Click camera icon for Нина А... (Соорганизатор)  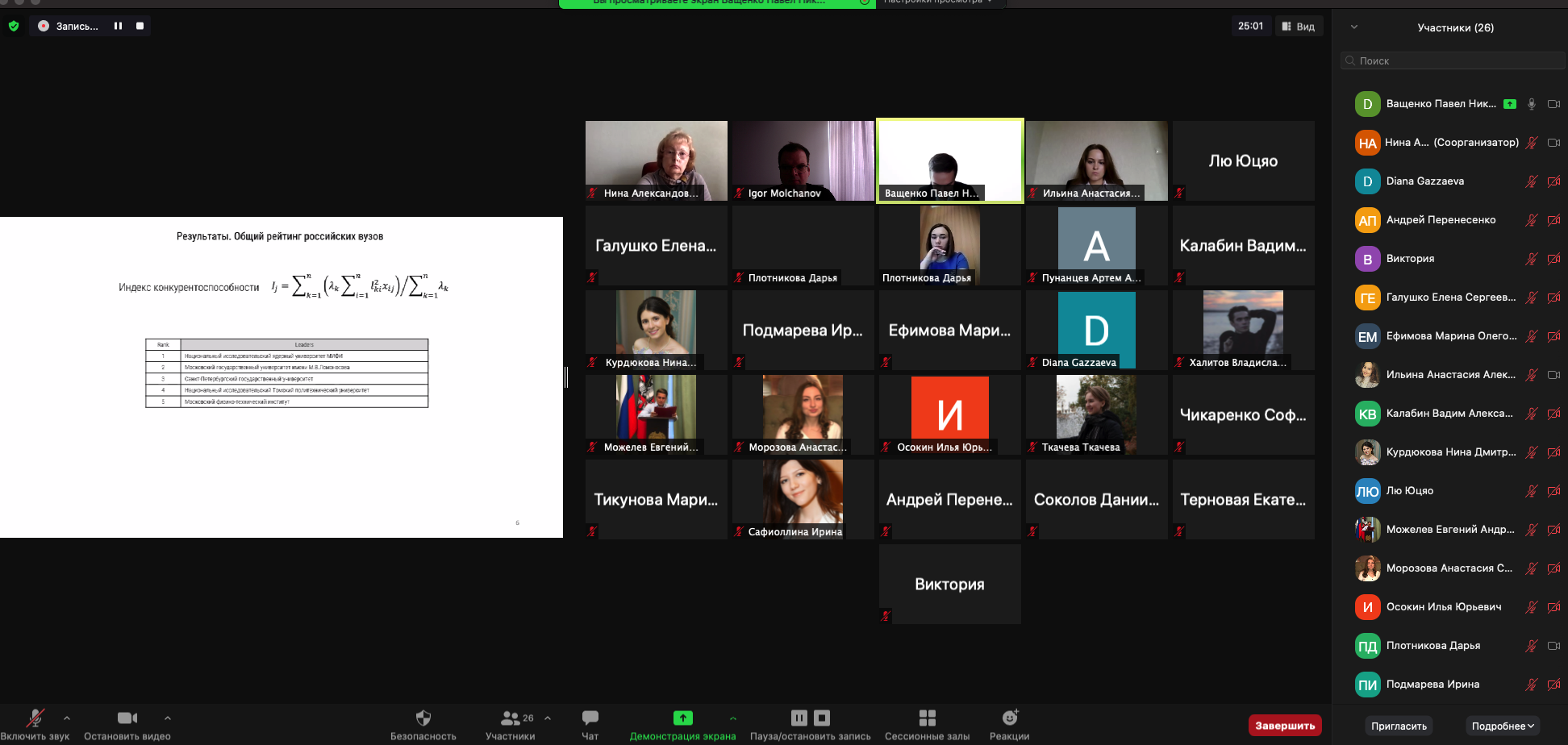[1553, 143]
